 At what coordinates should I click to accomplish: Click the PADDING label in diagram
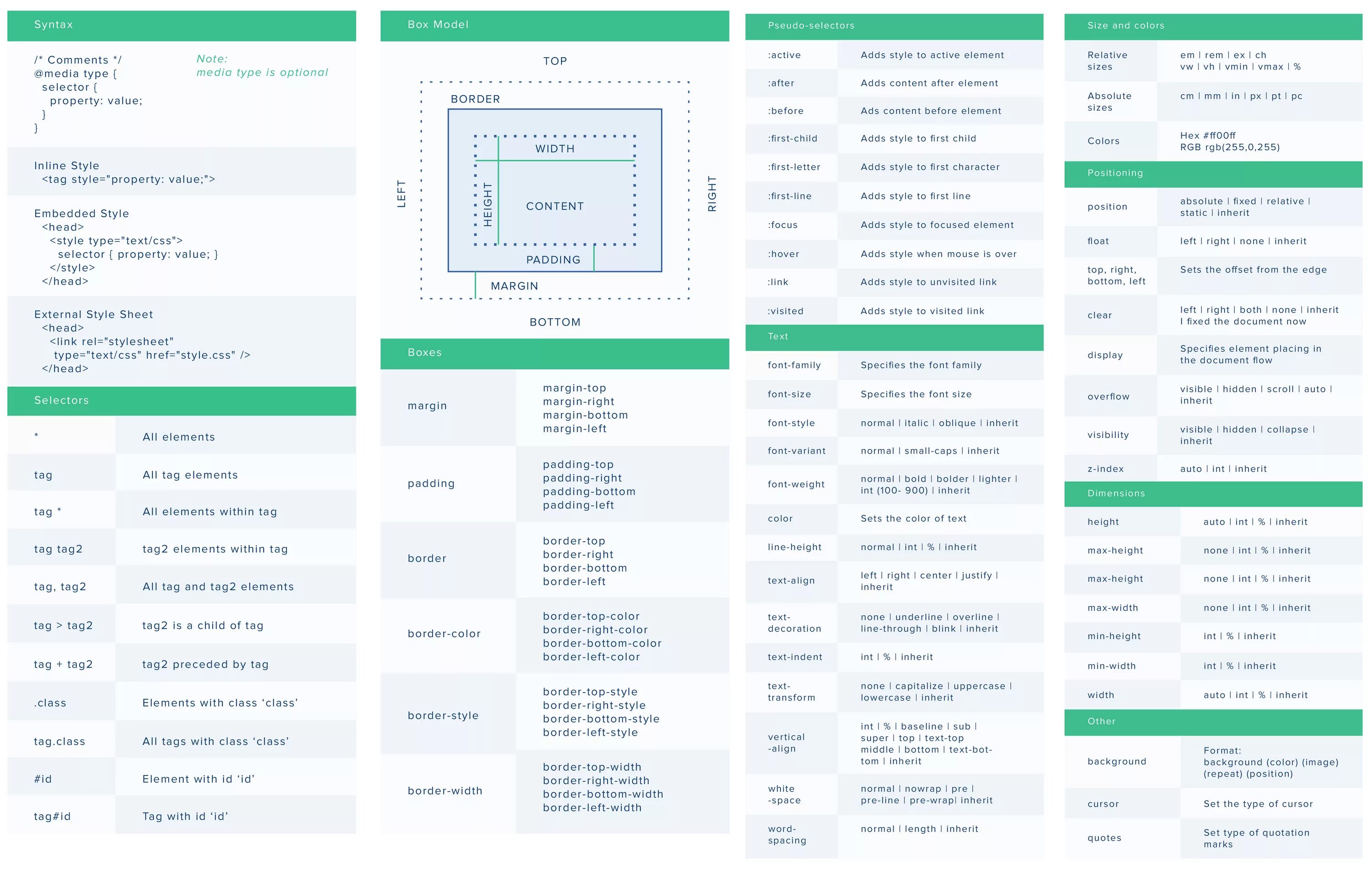click(x=552, y=260)
